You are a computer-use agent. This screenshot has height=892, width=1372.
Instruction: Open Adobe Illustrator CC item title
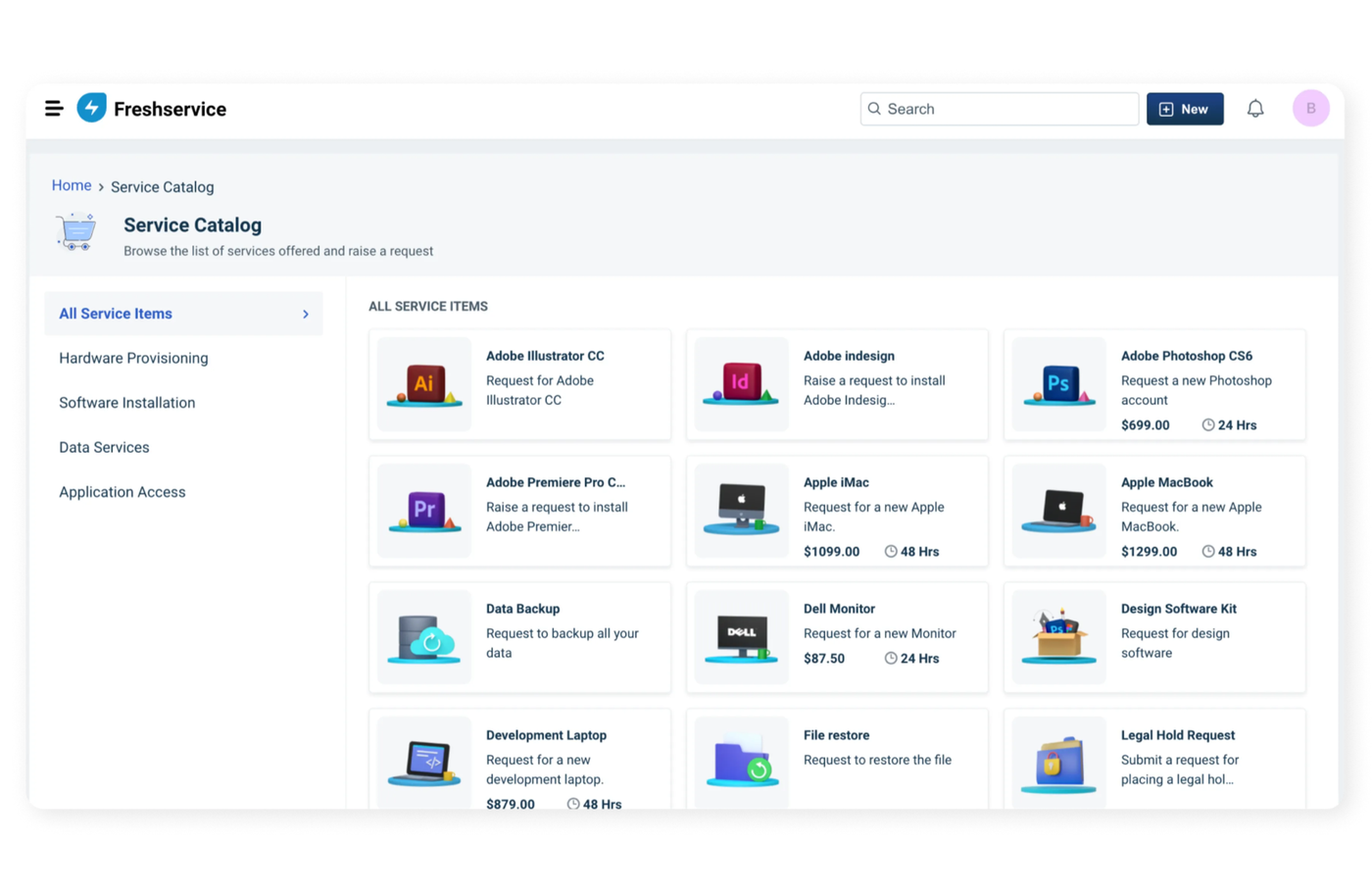tap(545, 356)
